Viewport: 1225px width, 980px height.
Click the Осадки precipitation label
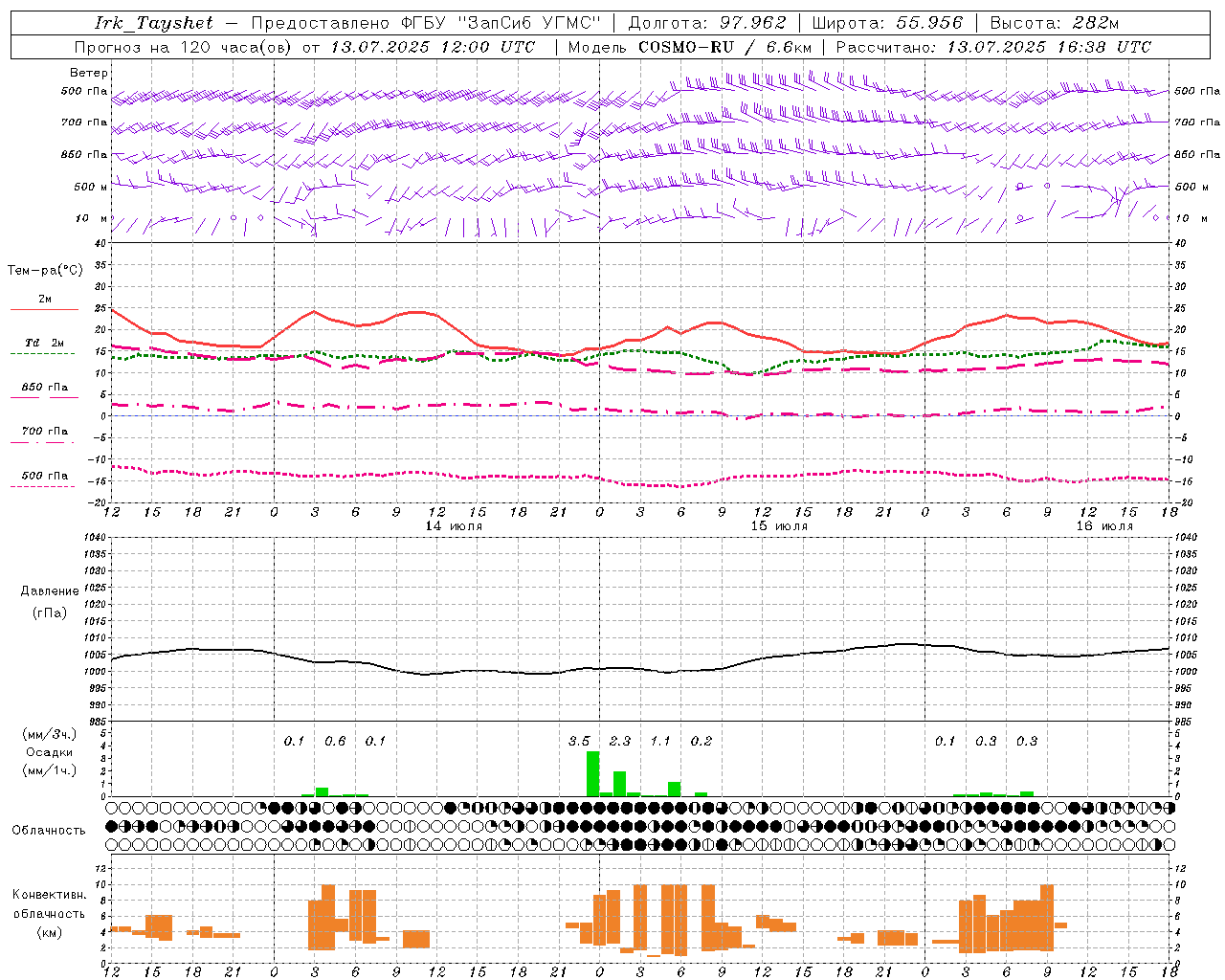(50, 752)
